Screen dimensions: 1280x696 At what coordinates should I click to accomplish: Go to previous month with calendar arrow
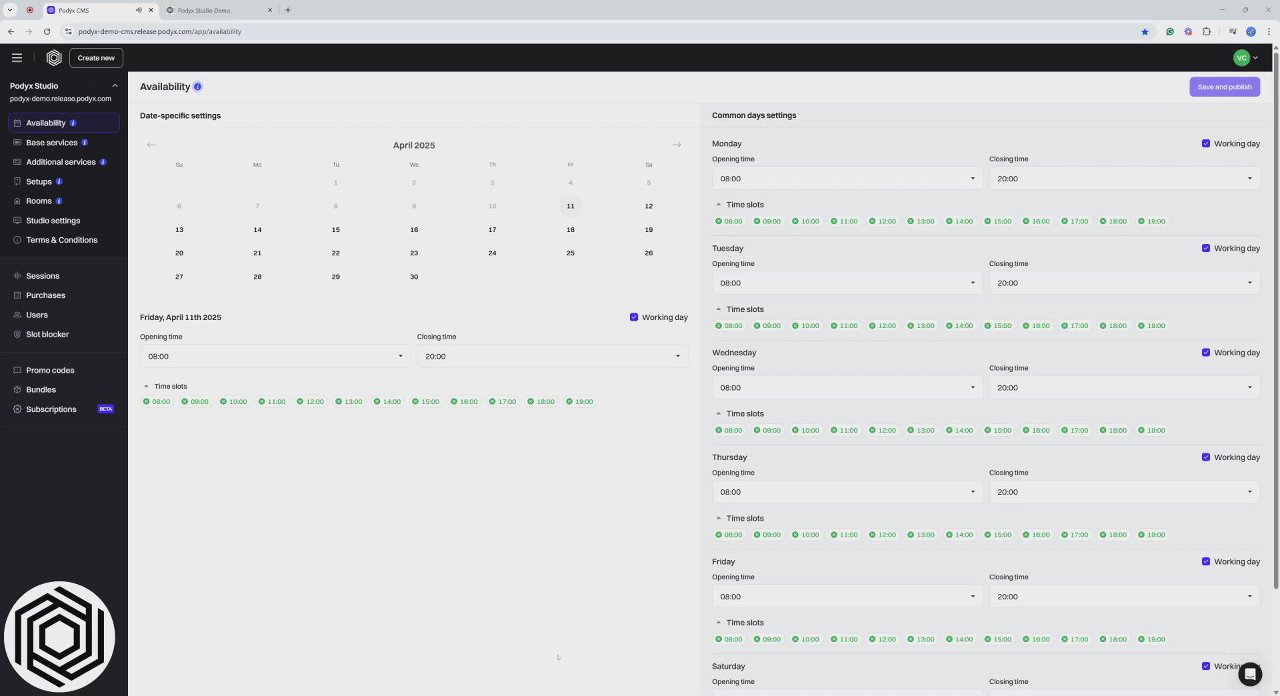point(152,145)
